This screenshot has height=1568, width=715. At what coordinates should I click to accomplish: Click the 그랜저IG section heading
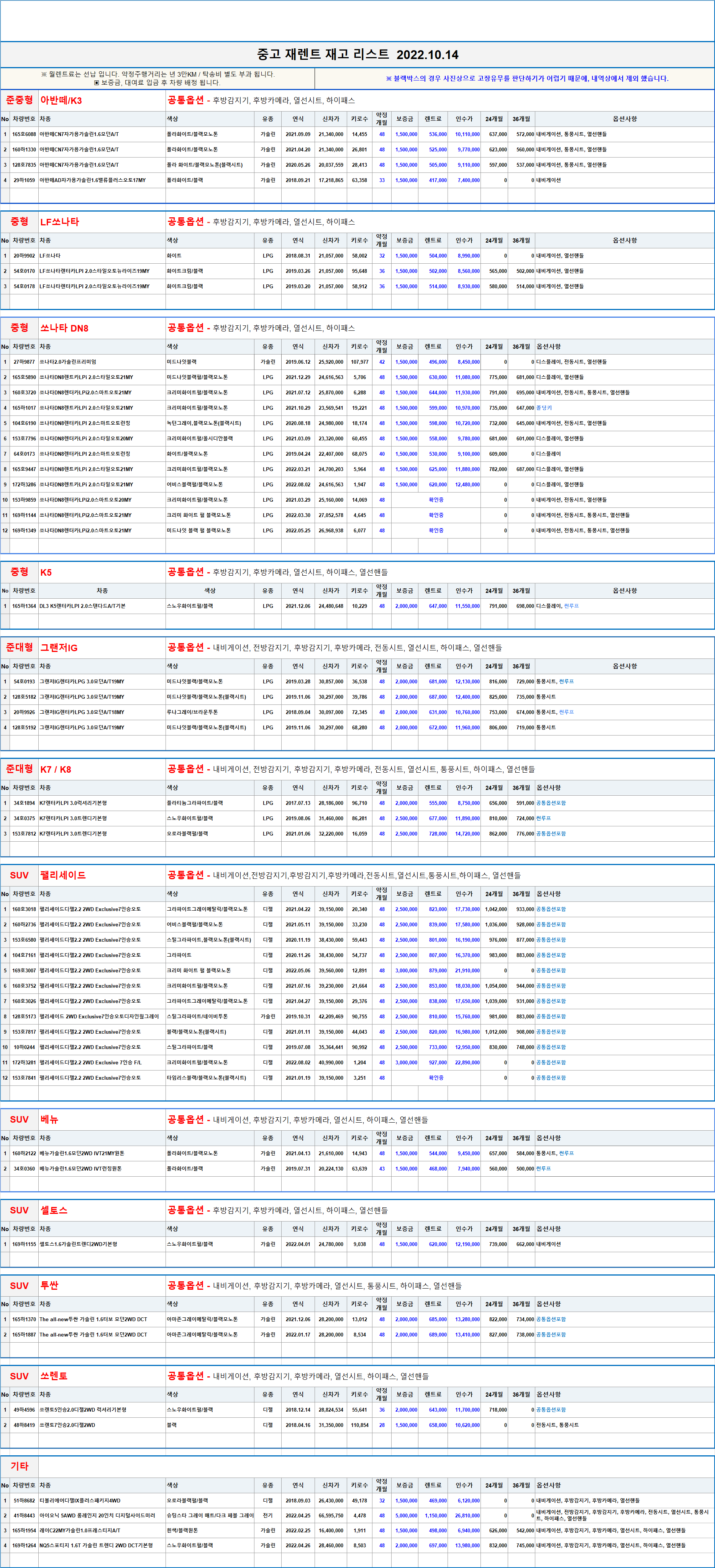click(x=59, y=648)
